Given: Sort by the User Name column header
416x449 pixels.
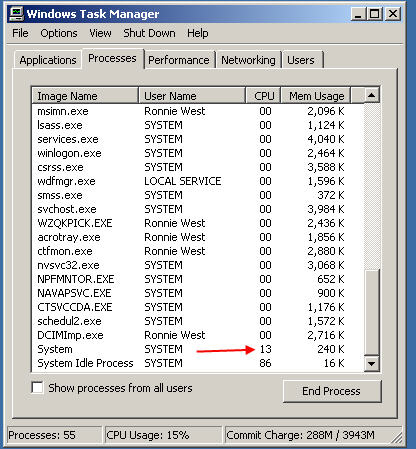Looking at the screenshot, I should [x=192, y=96].
